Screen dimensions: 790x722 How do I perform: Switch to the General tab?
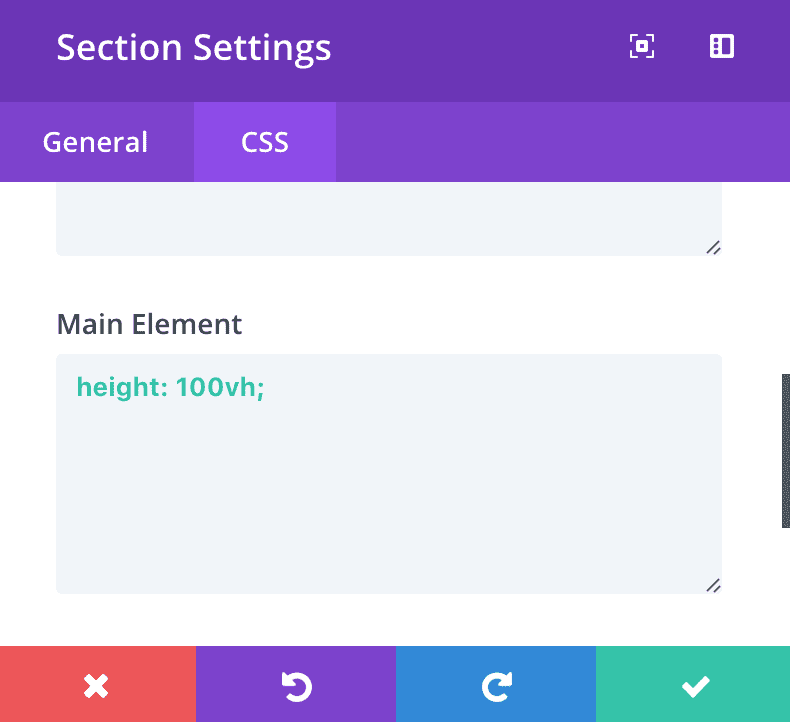click(95, 142)
